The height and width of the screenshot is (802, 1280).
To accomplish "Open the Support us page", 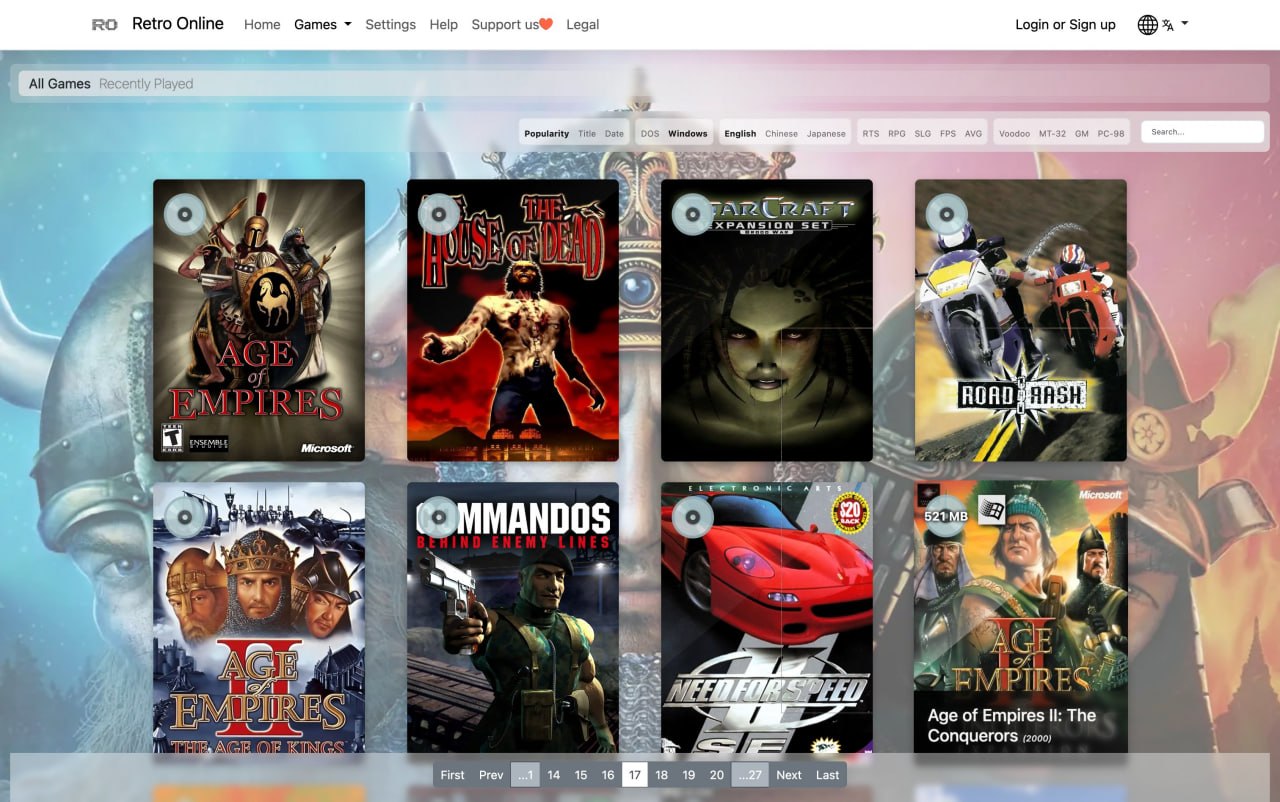I will tap(512, 24).
